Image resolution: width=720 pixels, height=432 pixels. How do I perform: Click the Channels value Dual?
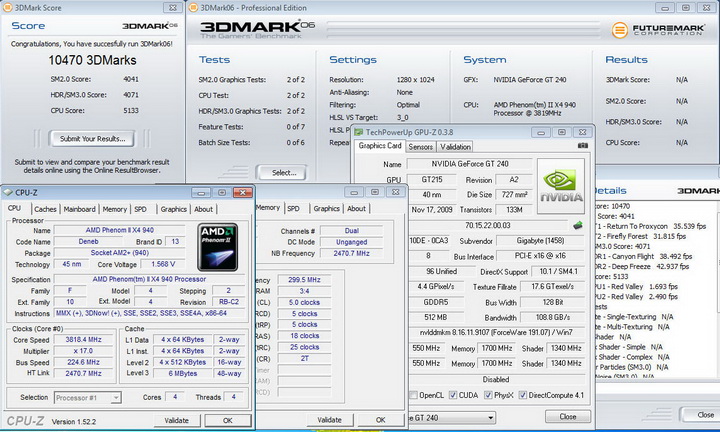pyautogui.click(x=351, y=230)
